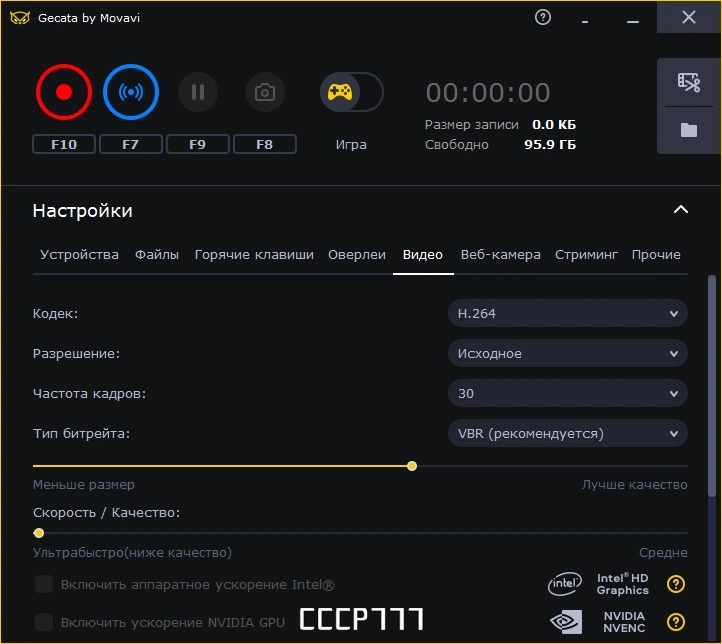Open the Стриминг tab
This screenshot has width=722, height=644.
pyautogui.click(x=586, y=255)
